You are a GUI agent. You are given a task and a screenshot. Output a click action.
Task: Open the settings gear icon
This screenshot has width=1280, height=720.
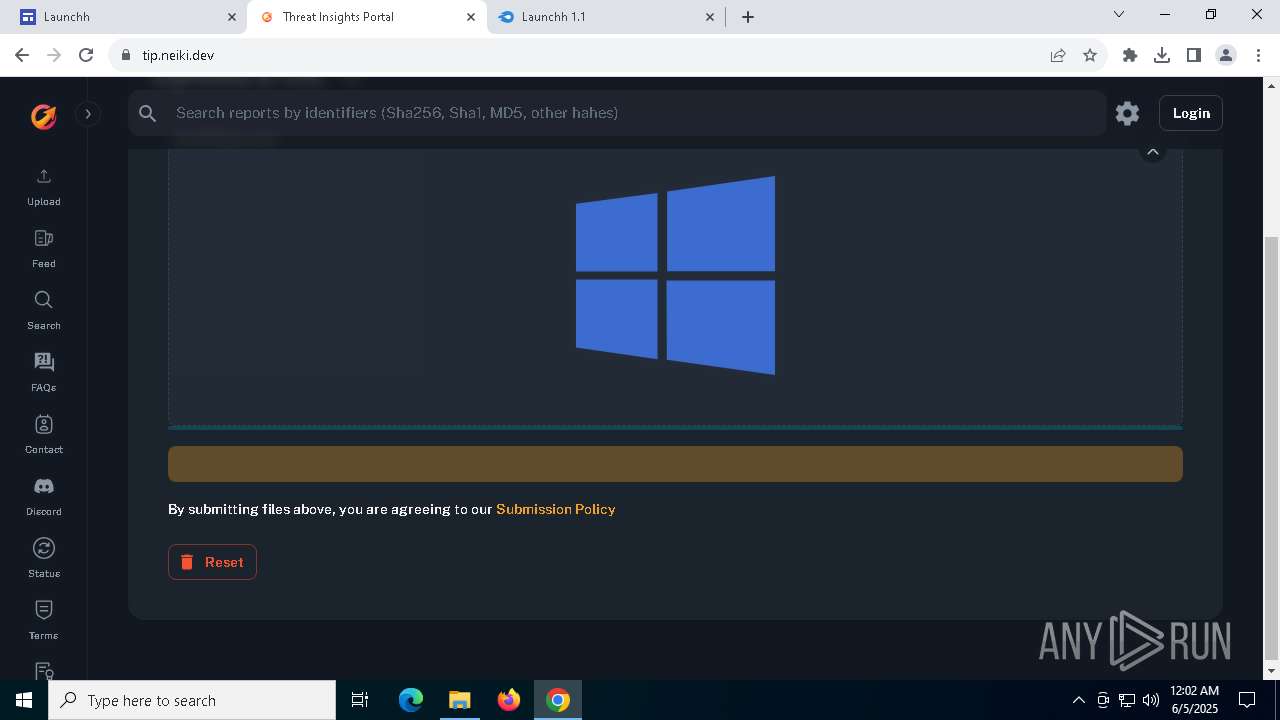coord(1127,113)
